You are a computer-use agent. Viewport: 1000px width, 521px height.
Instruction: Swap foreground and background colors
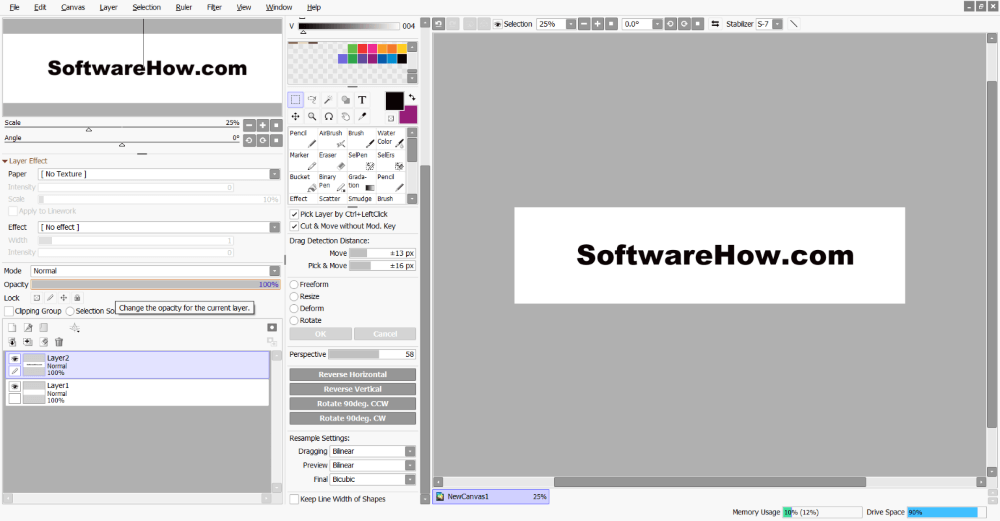coord(412,97)
